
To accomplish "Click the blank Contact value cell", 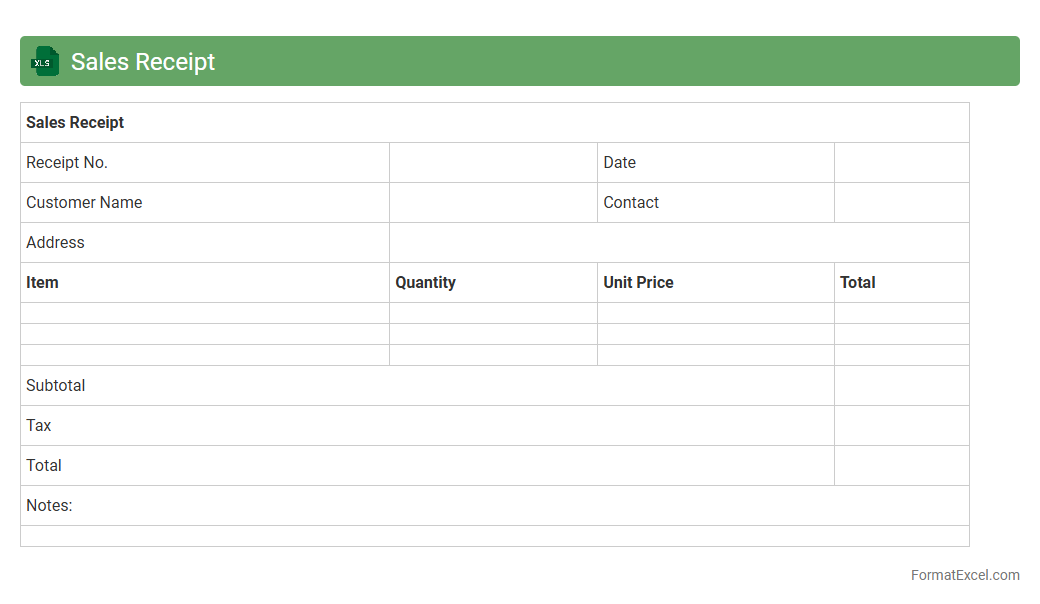I will click(901, 203).
